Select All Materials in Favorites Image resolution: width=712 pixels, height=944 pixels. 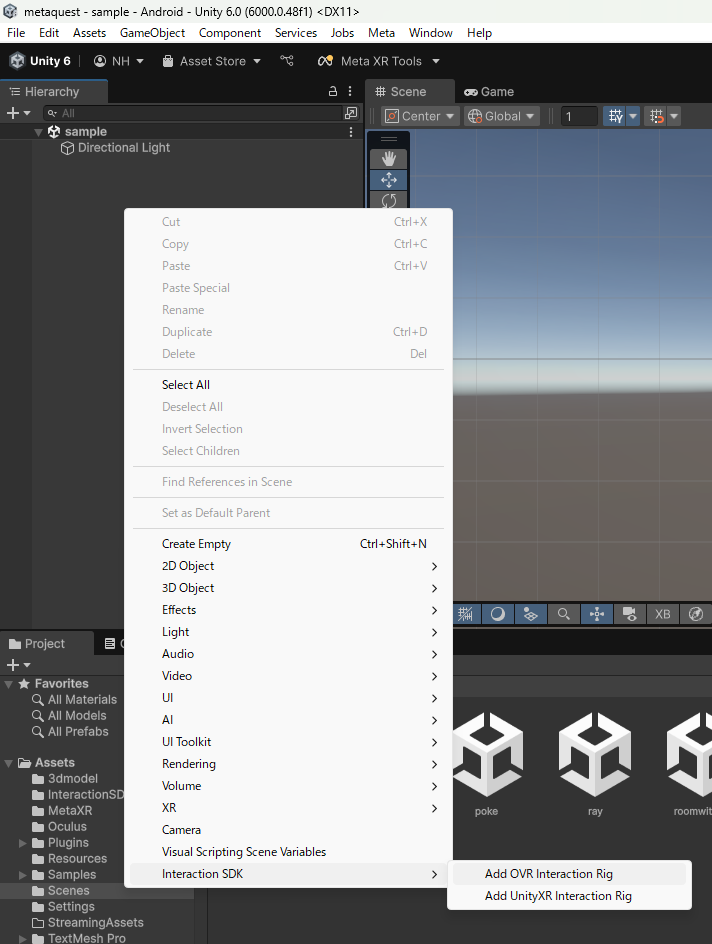[x=75, y=700]
